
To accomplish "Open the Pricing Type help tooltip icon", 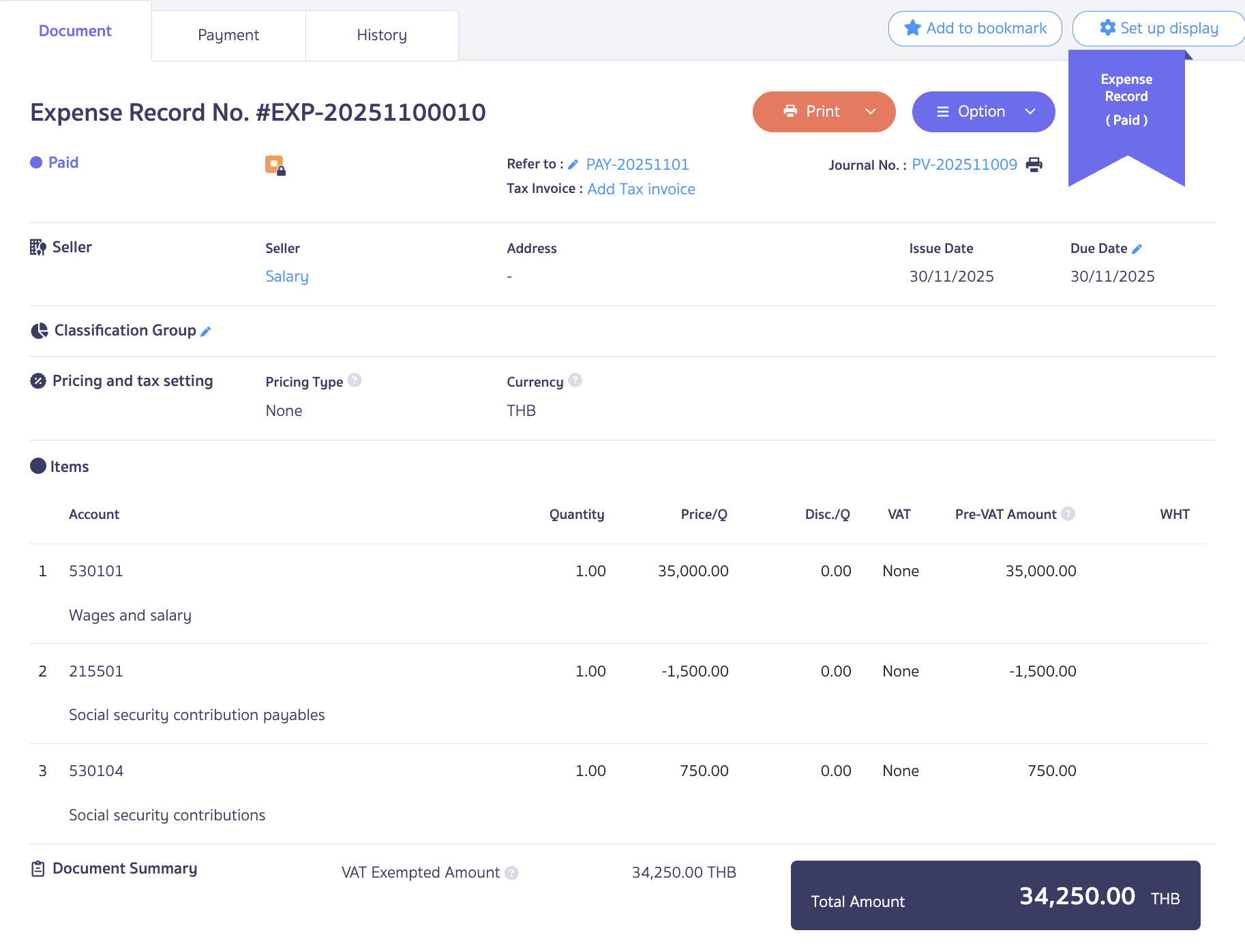I will tap(355, 381).
